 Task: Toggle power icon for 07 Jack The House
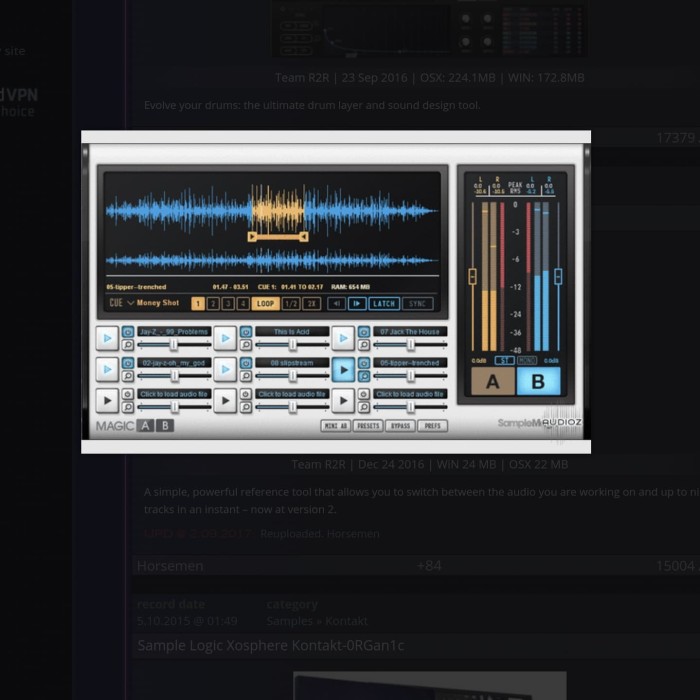[x=363, y=332]
